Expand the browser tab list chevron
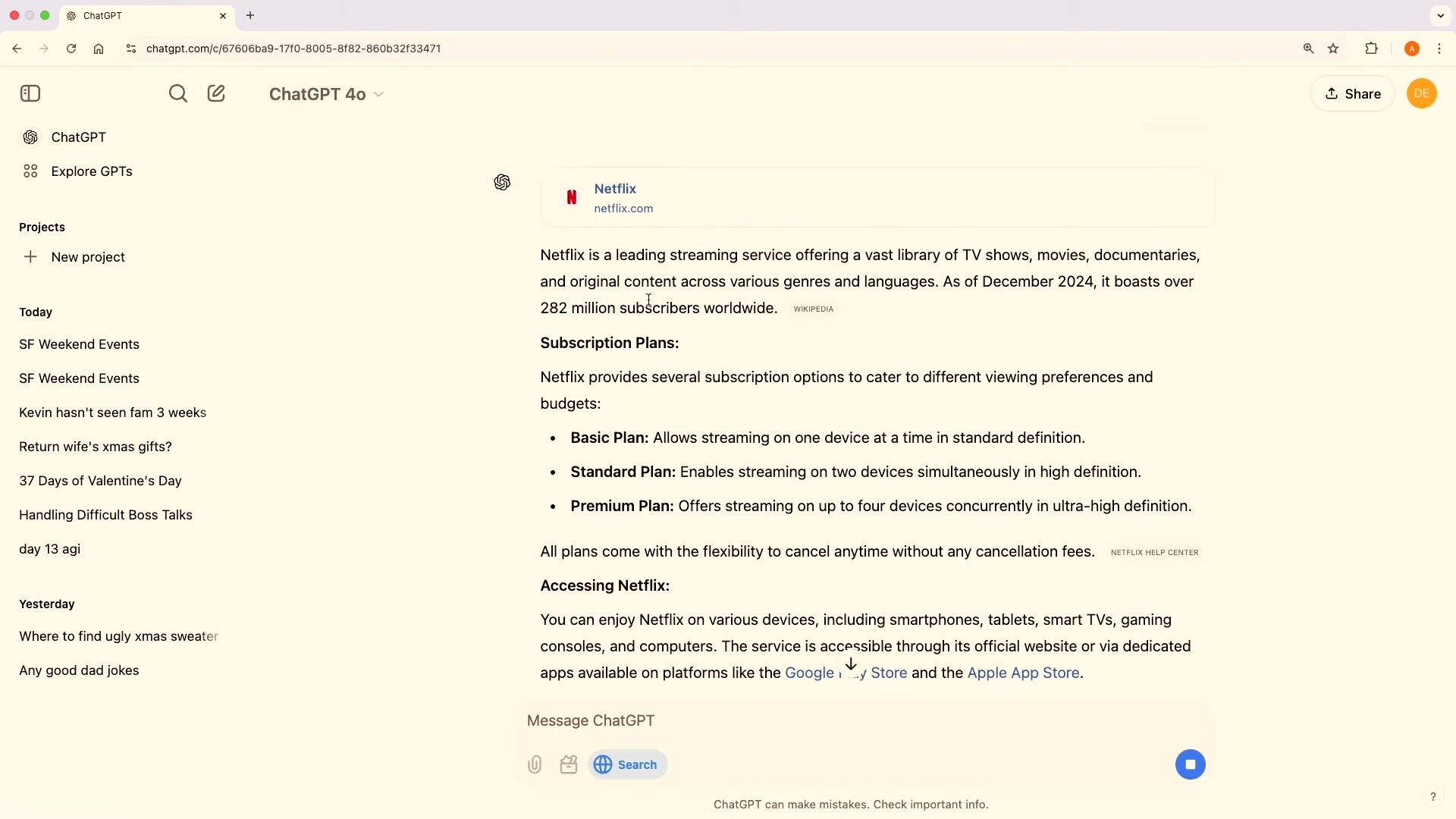This screenshot has width=1456, height=819. [1440, 15]
